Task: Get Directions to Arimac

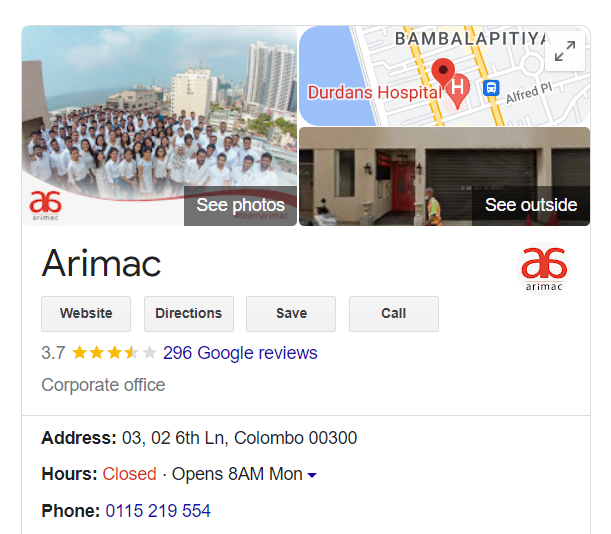Action: click(x=189, y=314)
